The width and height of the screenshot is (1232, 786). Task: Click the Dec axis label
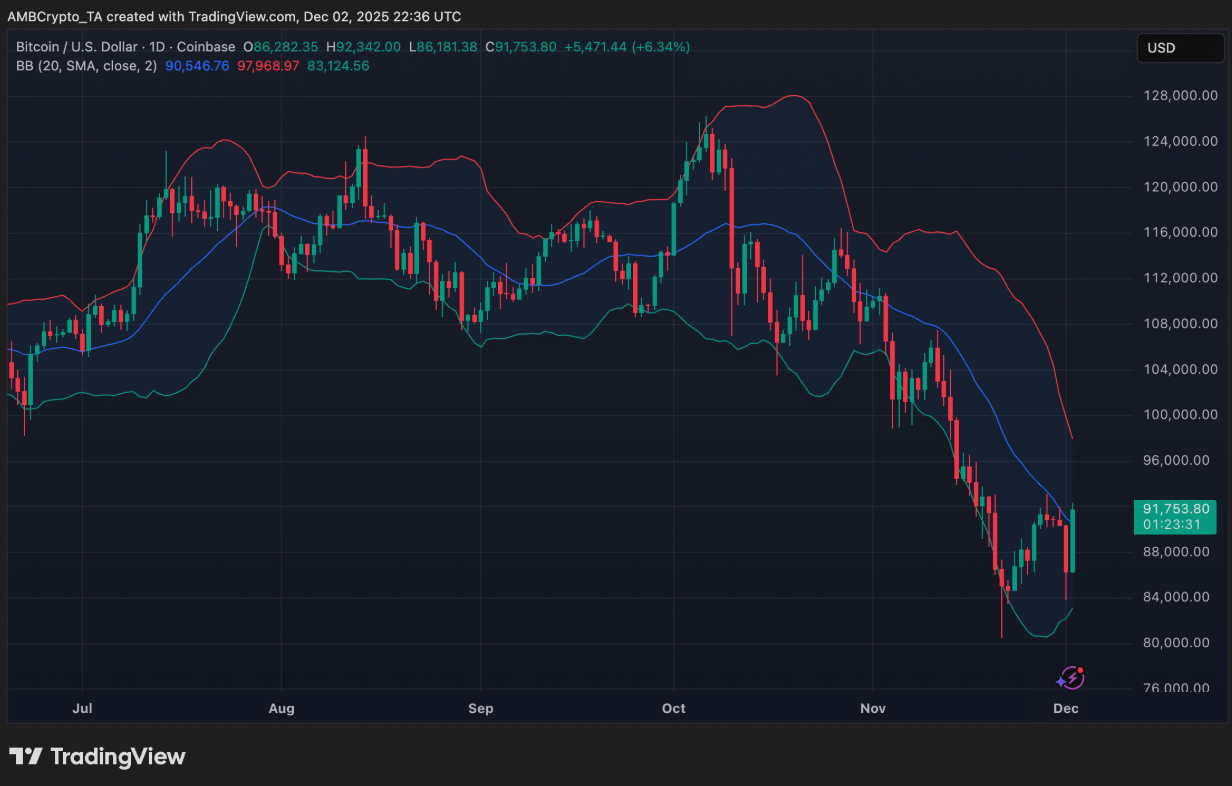click(1065, 708)
